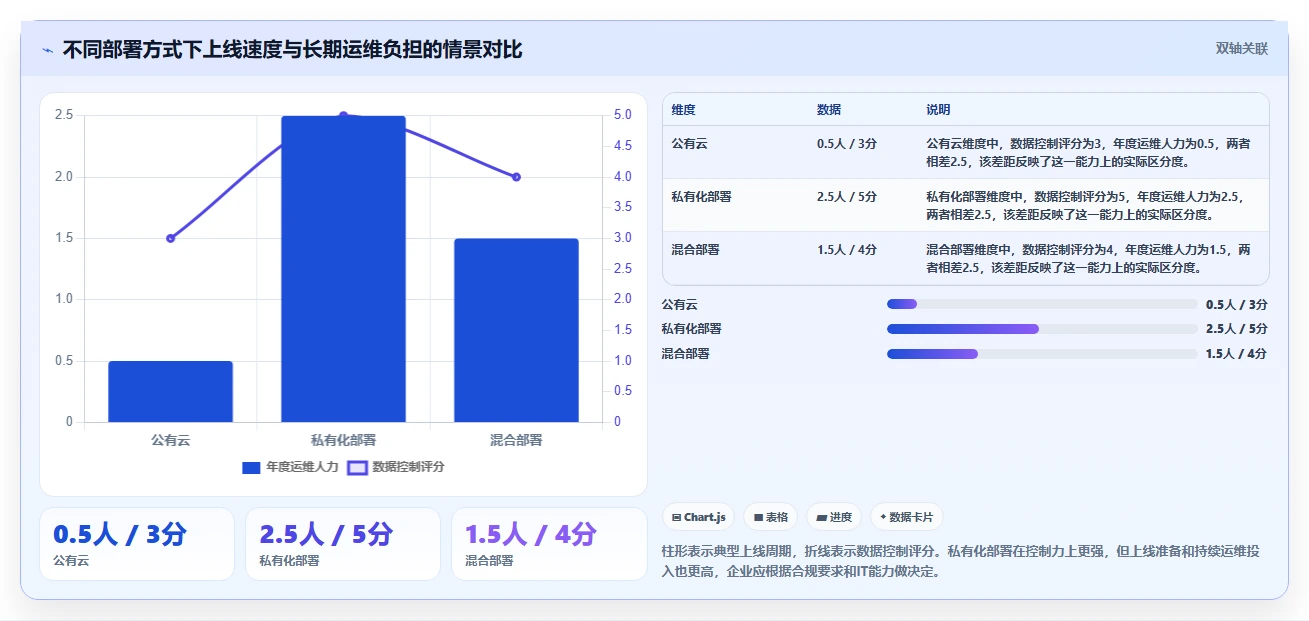Click the 4.5 tick on the right axis
The height and width of the screenshot is (621, 1309).
[x=622, y=146]
